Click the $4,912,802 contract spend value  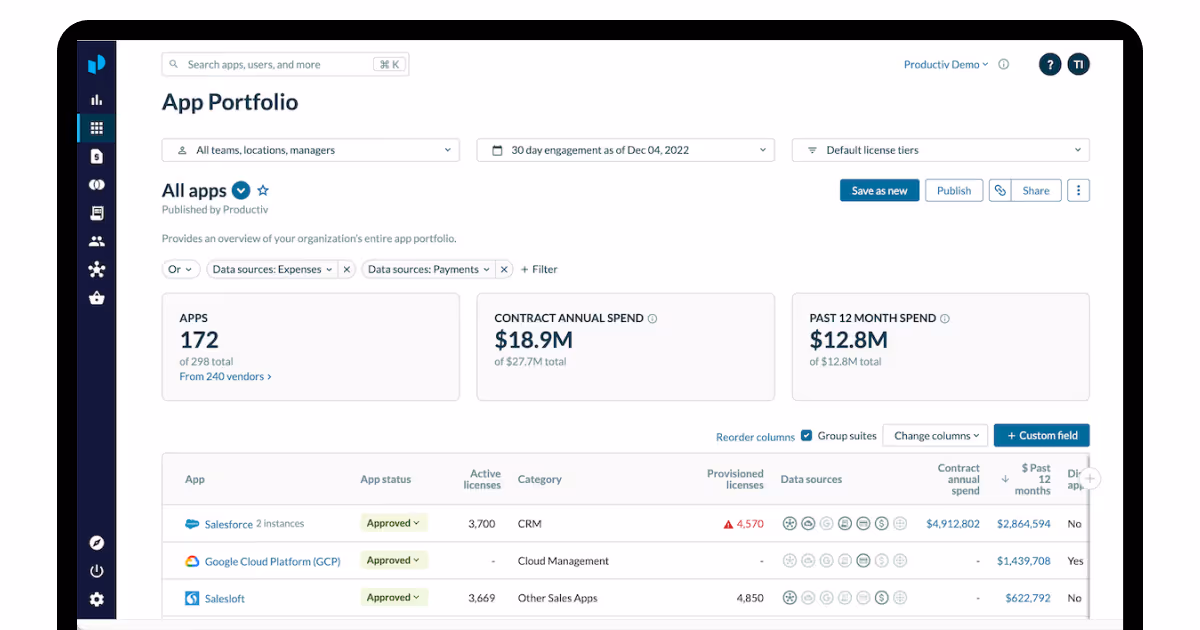pyautogui.click(x=953, y=524)
